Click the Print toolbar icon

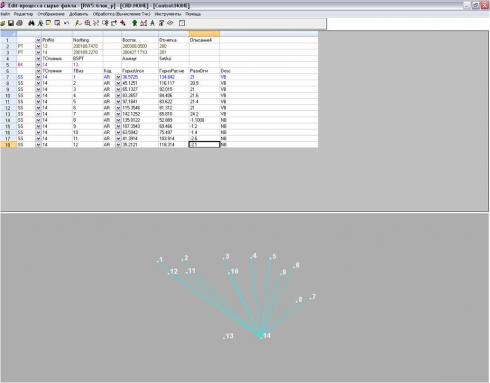coord(20,23)
